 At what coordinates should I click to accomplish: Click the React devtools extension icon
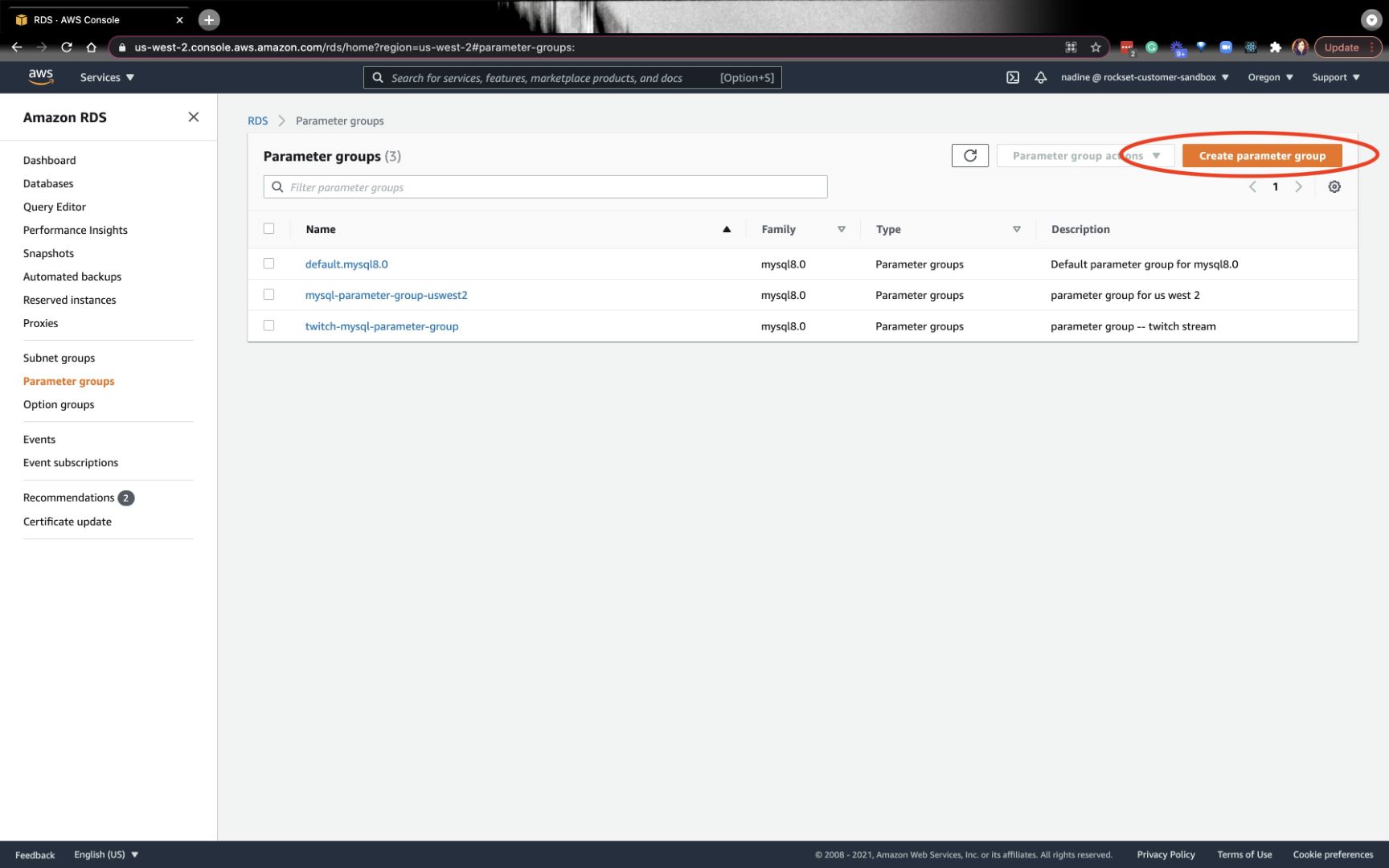[1251, 47]
